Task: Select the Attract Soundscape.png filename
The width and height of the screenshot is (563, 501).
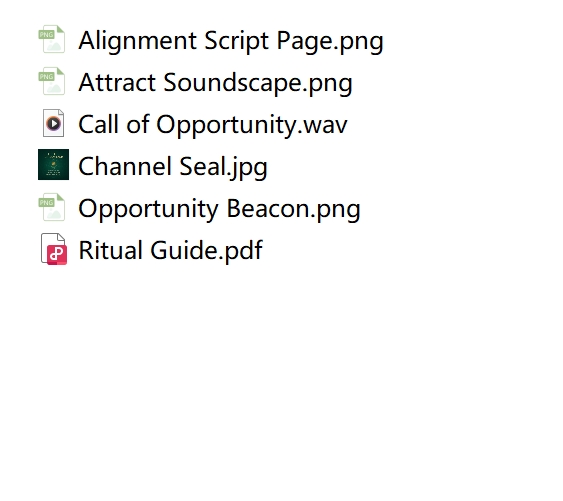Action: (215, 83)
